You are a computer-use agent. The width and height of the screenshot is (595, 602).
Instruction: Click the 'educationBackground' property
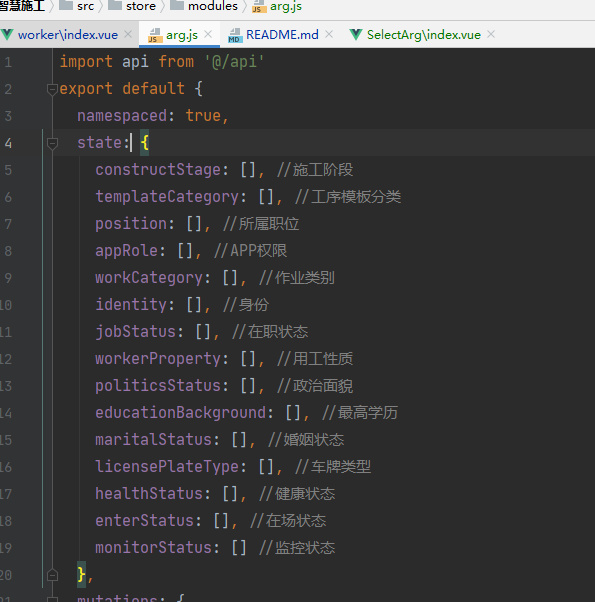tap(180, 413)
